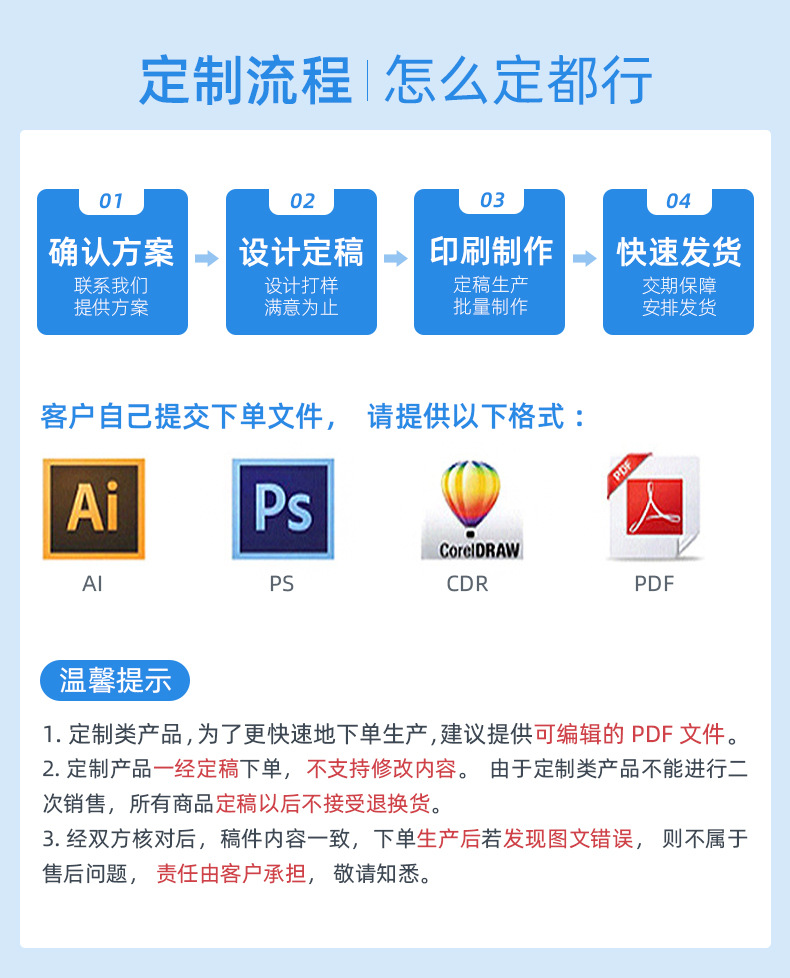Click the 定制流程 title heading

point(246,80)
